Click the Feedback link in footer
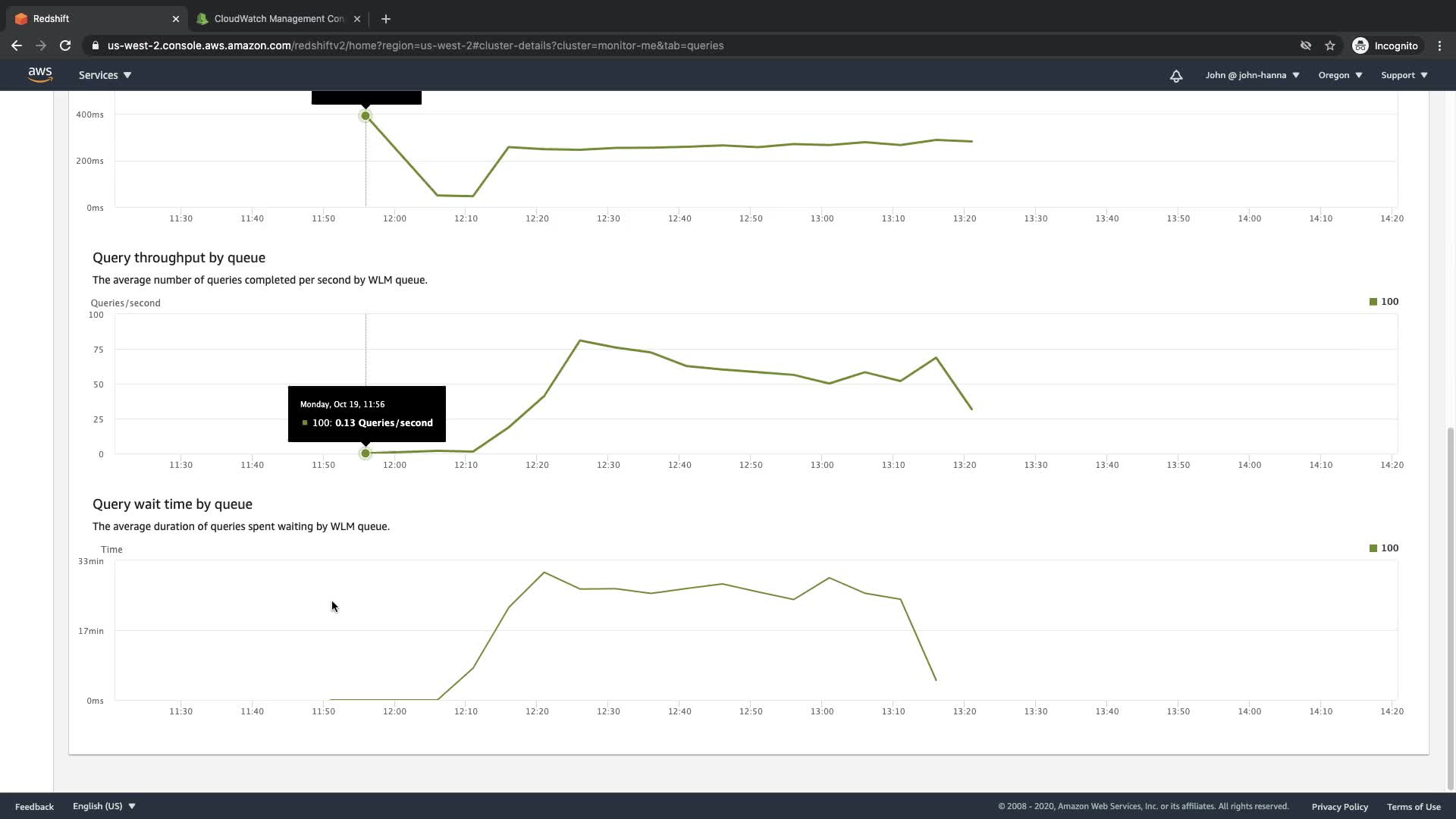This screenshot has width=1456, height=819. [34, 807]
